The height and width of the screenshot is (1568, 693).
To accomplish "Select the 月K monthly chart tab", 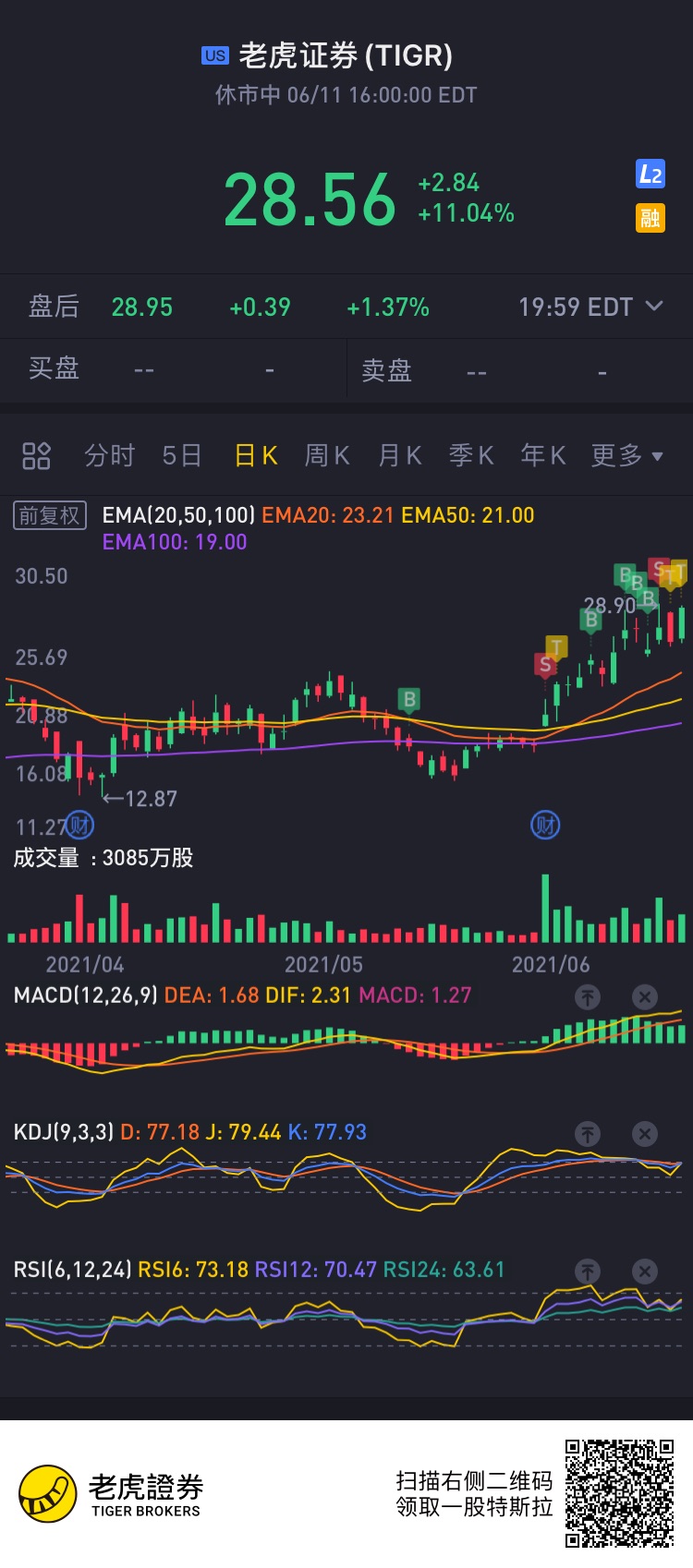I will coord(400,455).
